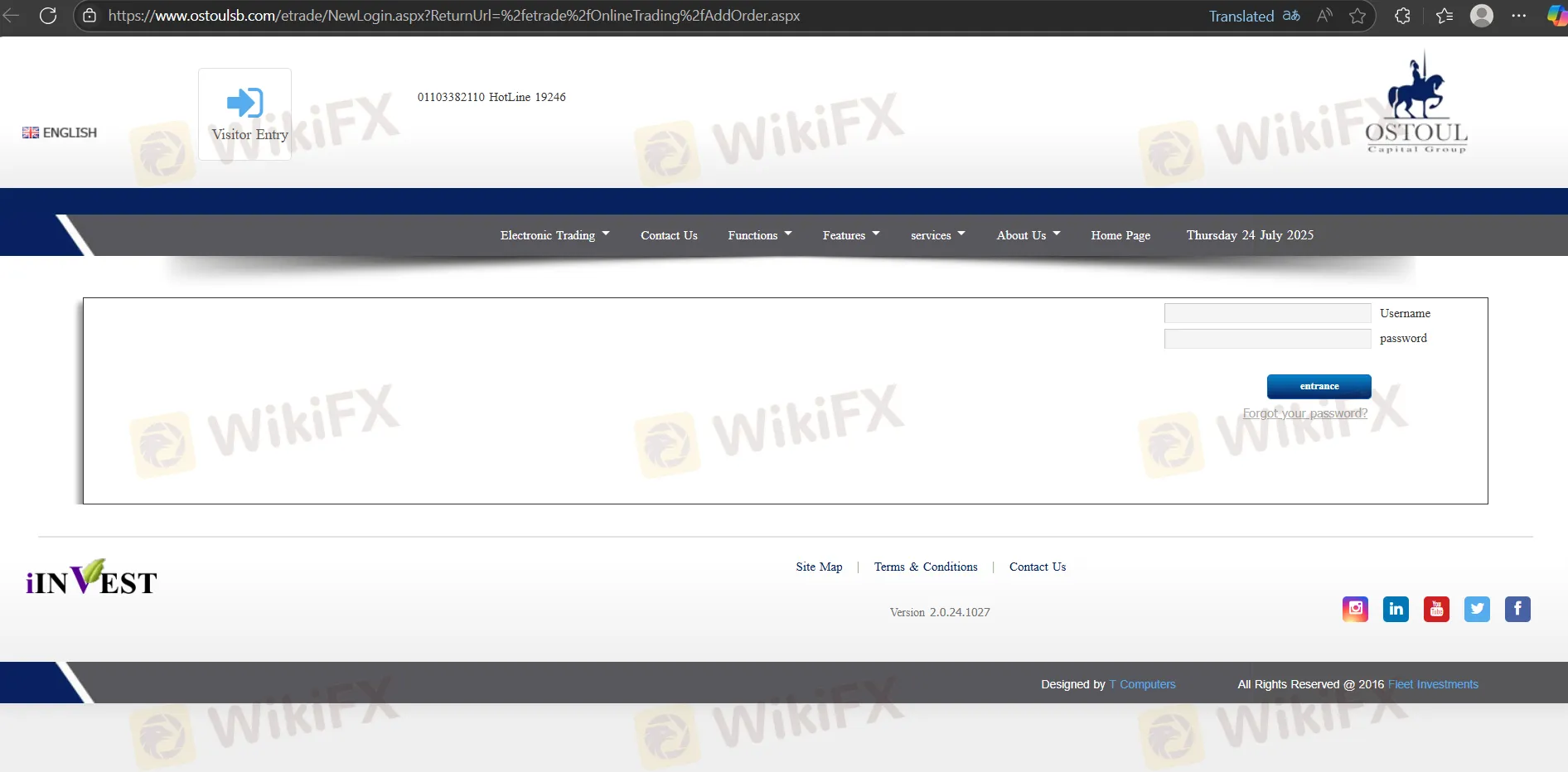Switch language to English
The width and height of the screenshot is (1568, 772).
coord(60,133)
